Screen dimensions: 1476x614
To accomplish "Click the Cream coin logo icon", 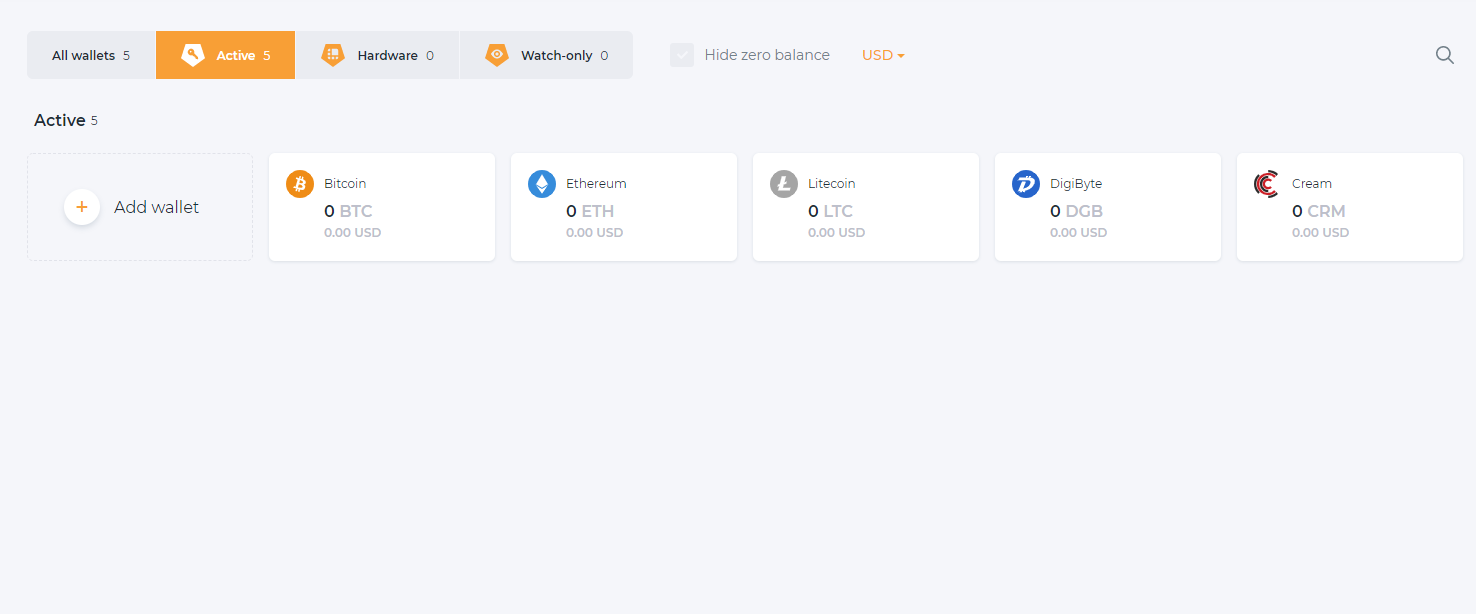I will (x=1267, y=184).
